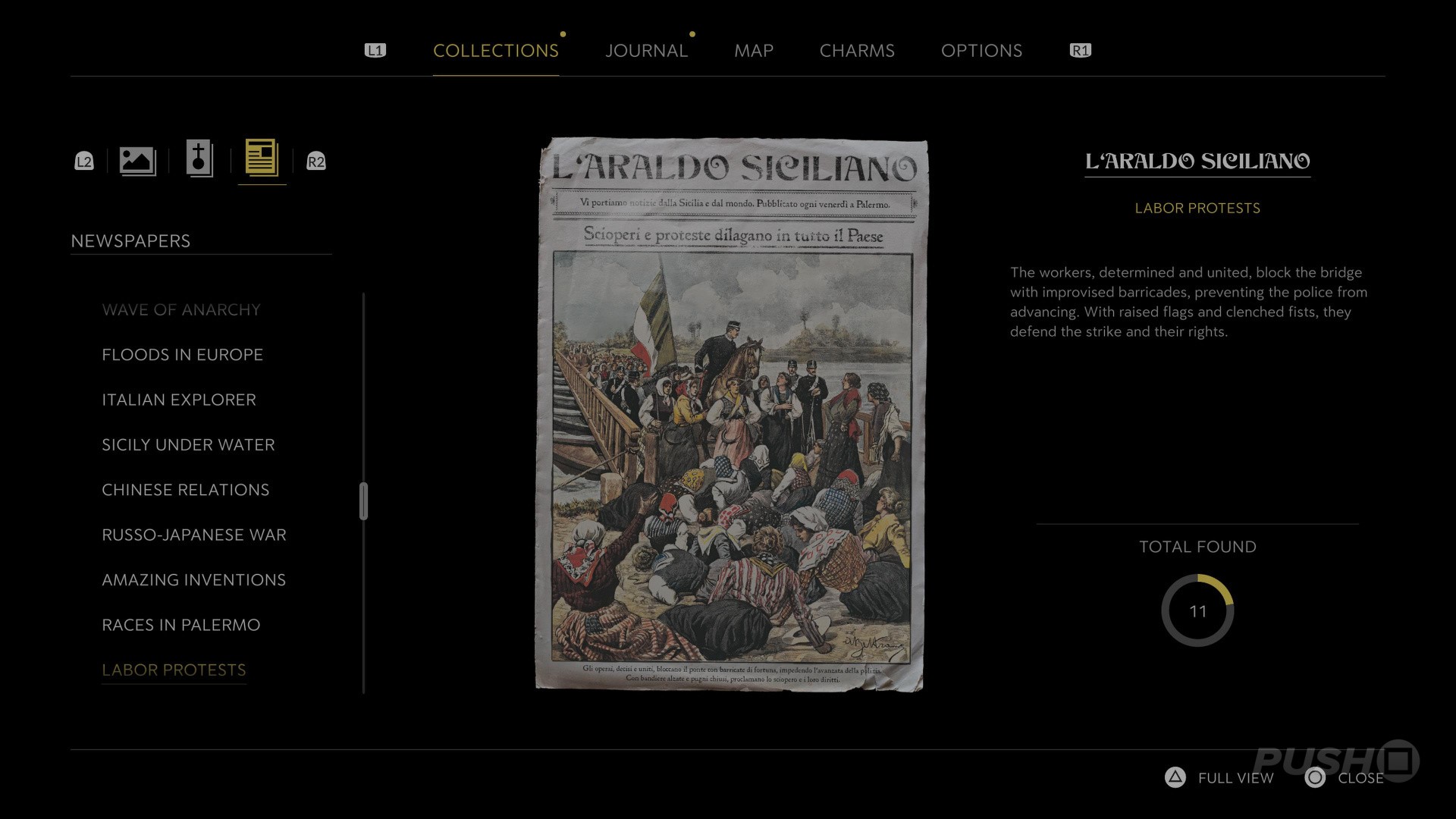Select Floods in Europe newspaper entry
1456x819 pixels.
[182, 355]
